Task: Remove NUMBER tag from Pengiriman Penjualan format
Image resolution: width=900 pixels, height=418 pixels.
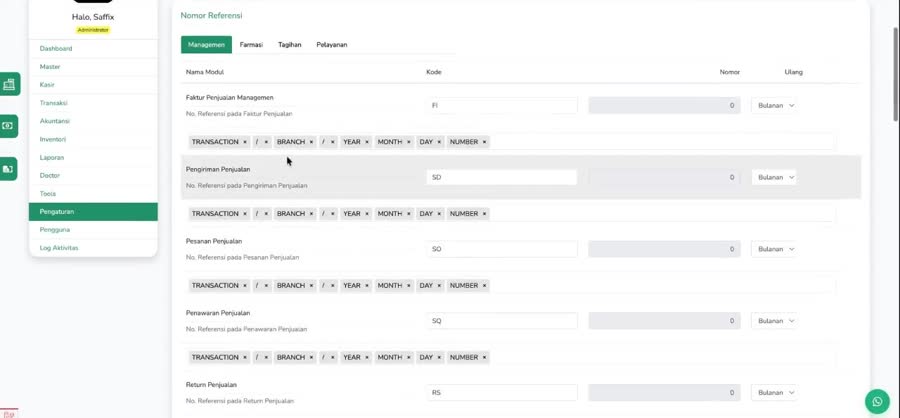Action: 484,214
